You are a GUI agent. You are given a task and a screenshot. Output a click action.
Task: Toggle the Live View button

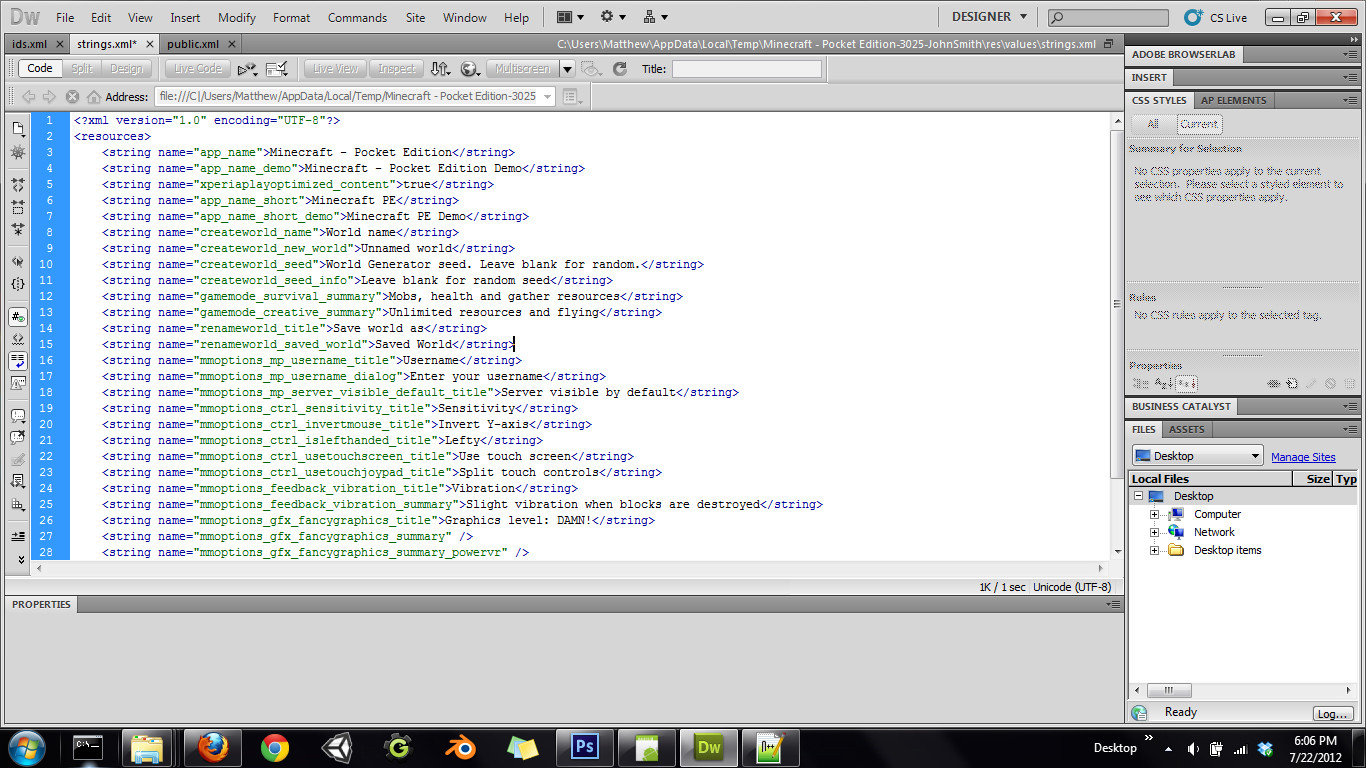[335, 69]
